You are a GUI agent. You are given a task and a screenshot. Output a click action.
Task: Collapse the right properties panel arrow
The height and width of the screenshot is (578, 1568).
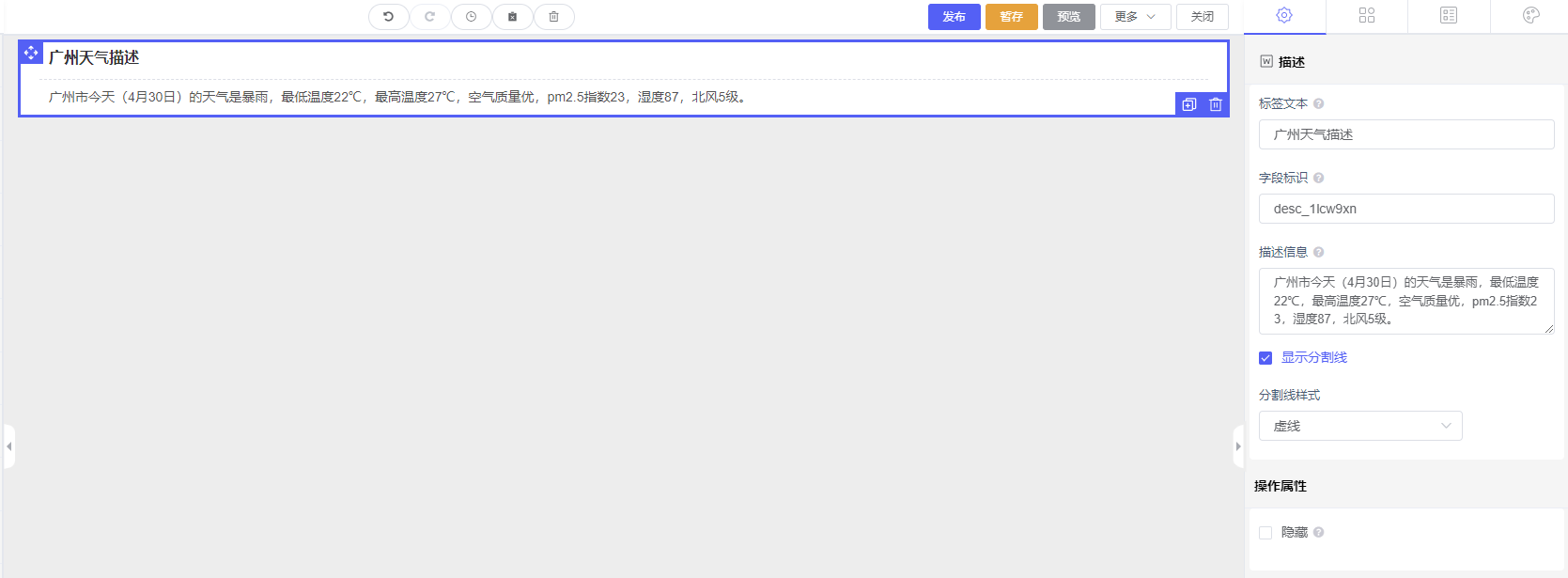pyautogui.click(x=1238, y=446)
